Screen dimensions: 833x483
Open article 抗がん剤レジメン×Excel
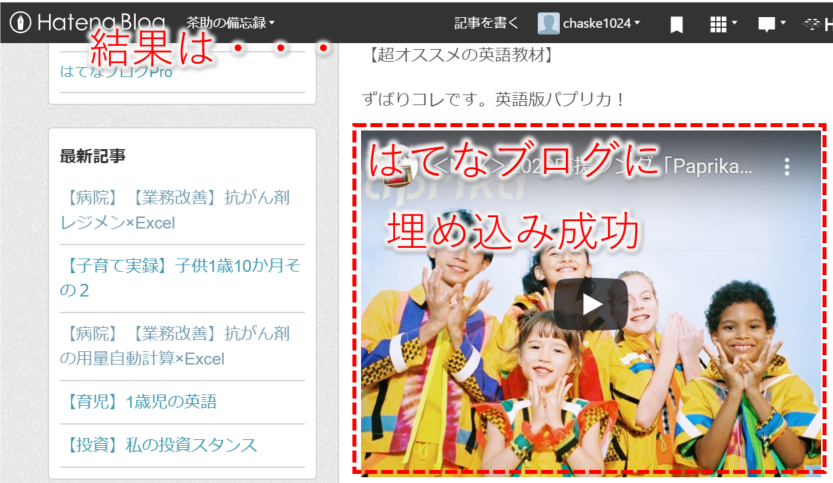(x=175, y=210)
